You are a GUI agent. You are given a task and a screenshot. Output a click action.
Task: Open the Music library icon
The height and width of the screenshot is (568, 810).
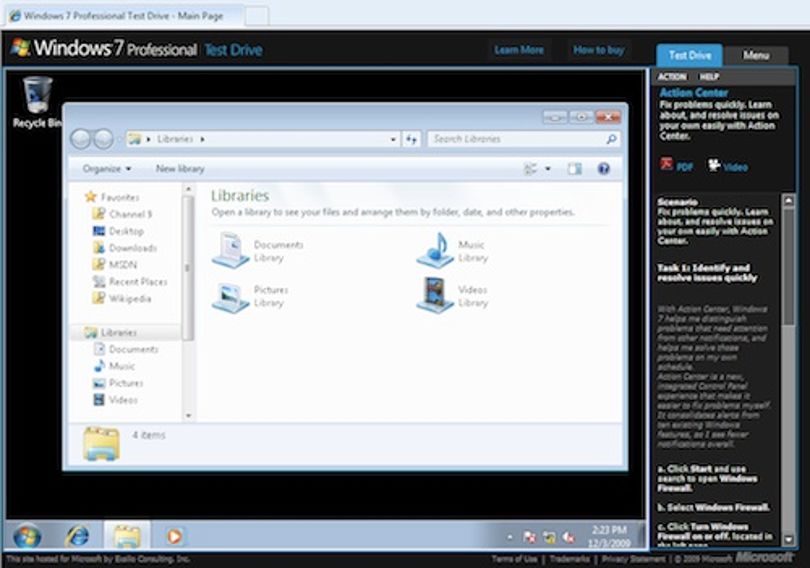(x=435, y=250)
